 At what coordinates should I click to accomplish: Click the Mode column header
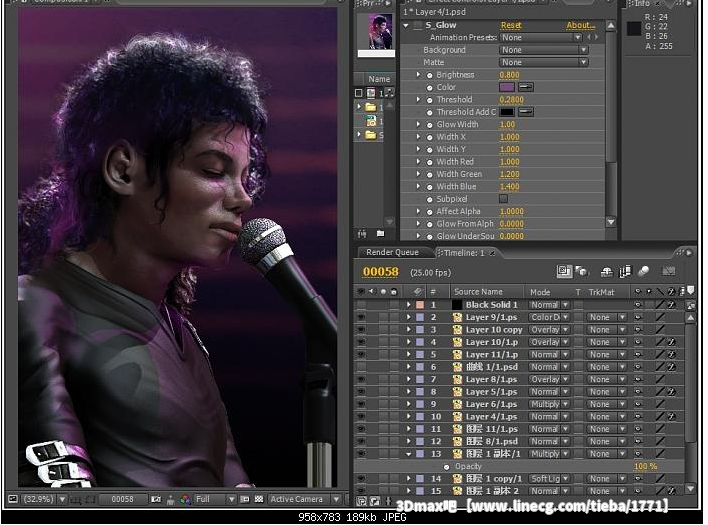540,292
